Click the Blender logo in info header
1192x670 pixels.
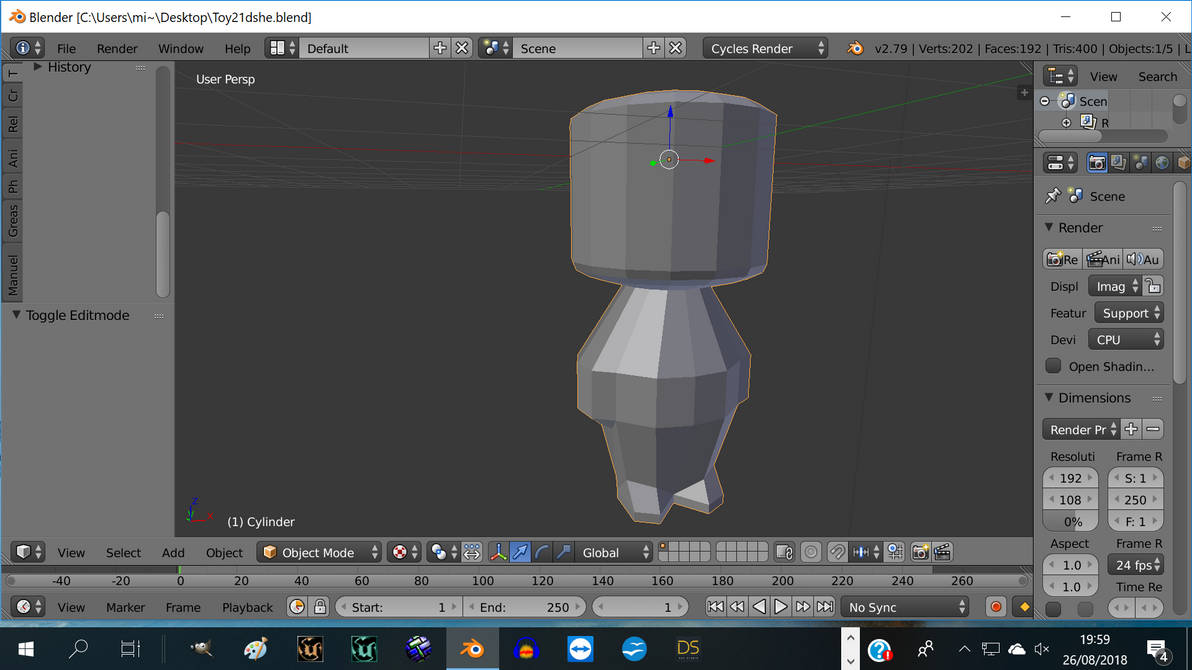855,48
